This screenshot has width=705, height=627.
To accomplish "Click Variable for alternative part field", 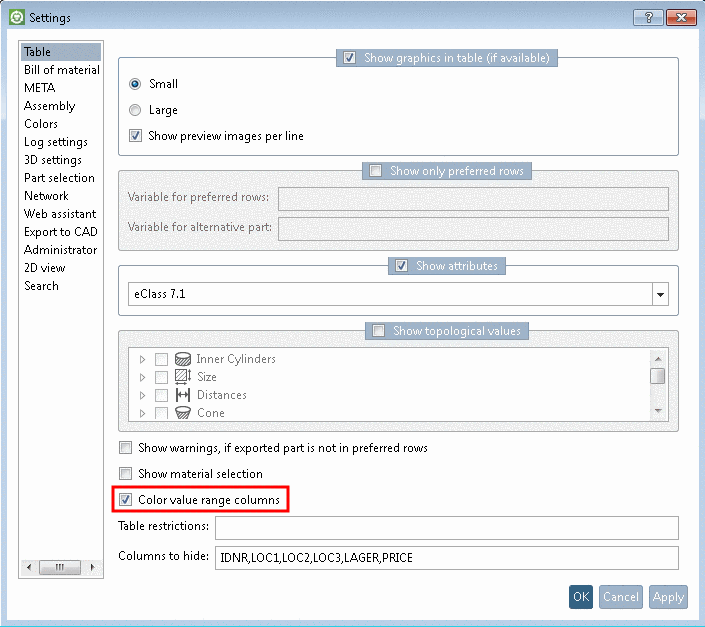I will (473, 229).
